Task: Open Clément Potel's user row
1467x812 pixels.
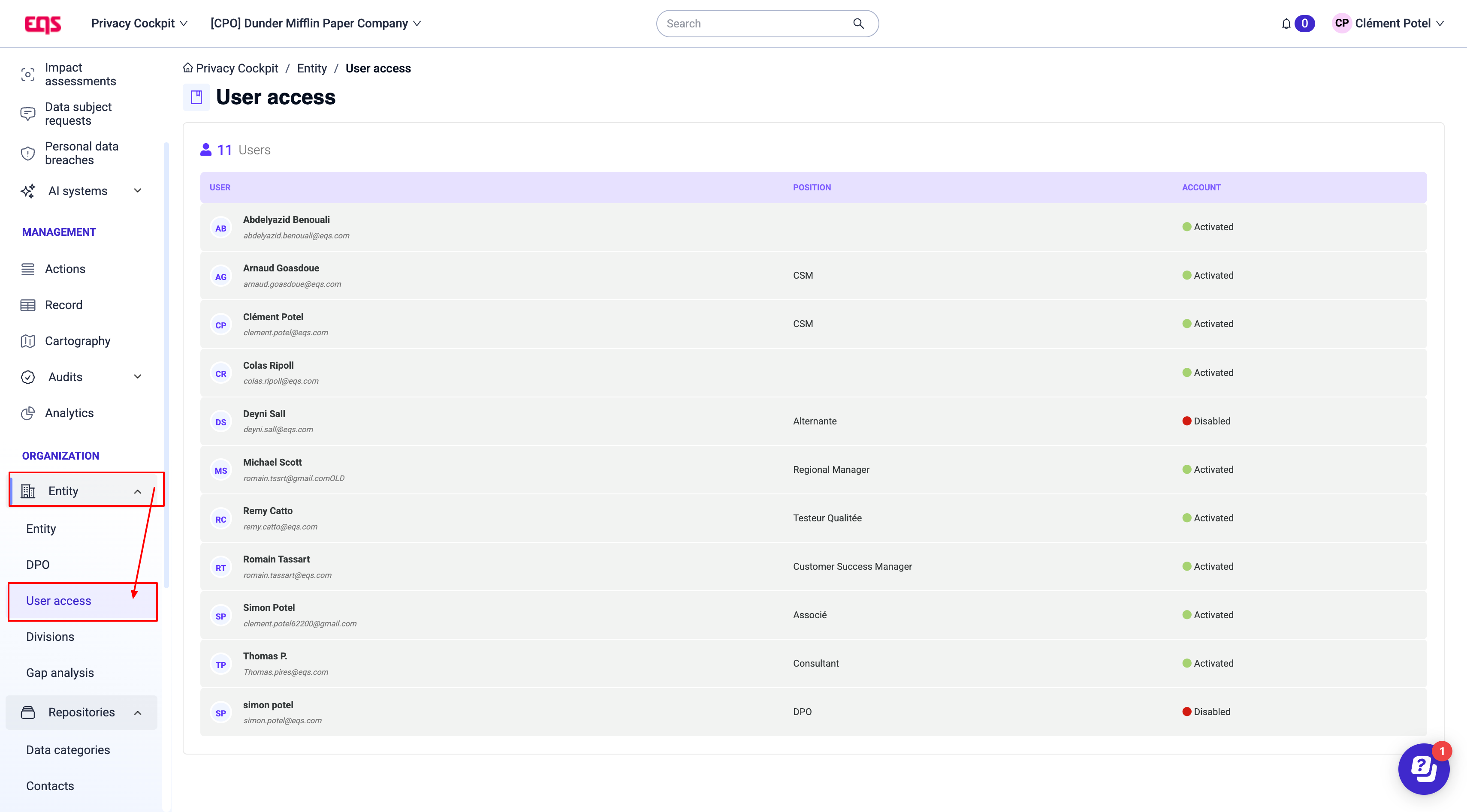Action: point(813,325)
